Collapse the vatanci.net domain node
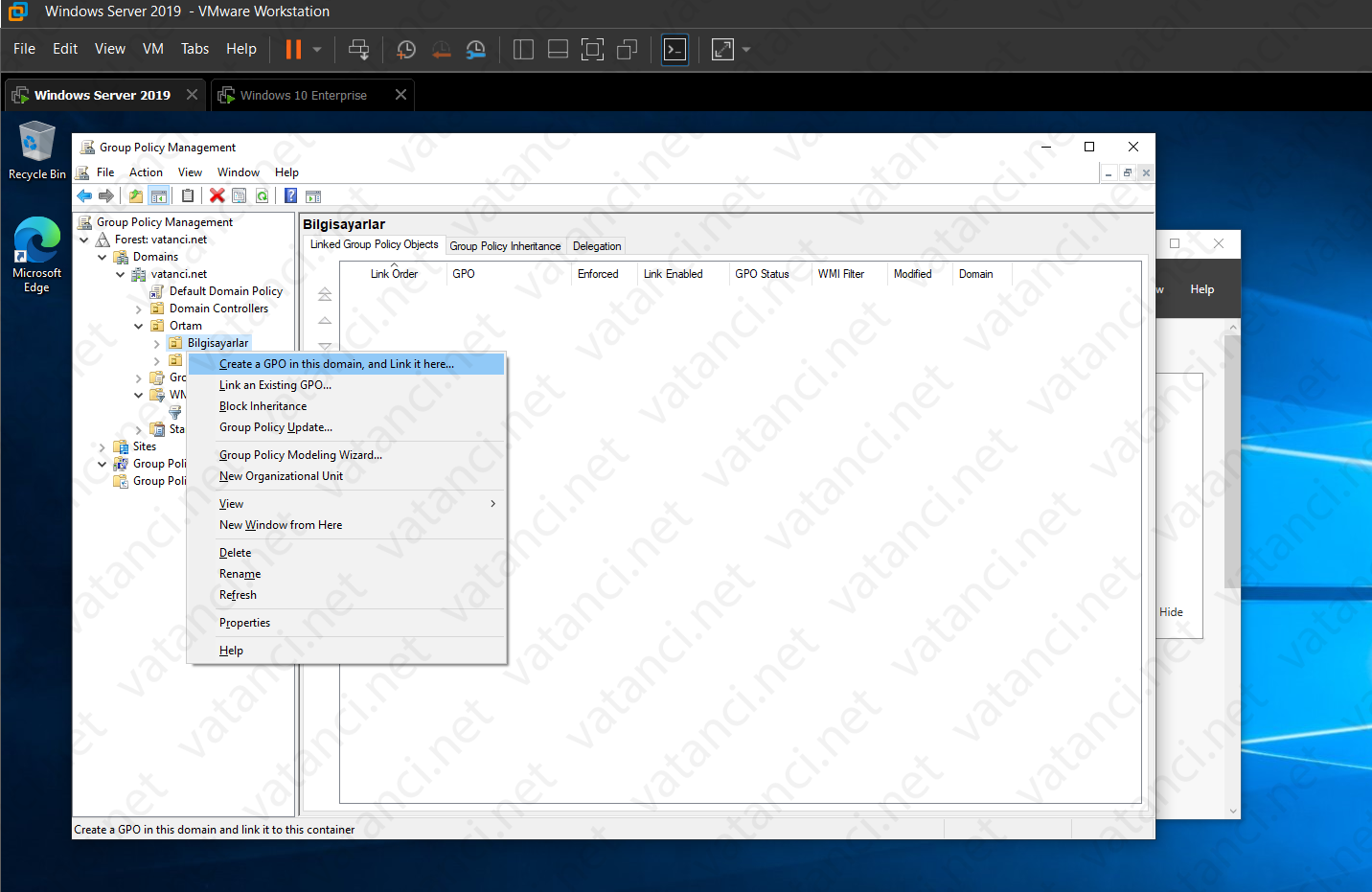1372x892 pixels. click(x=120, y=273)
